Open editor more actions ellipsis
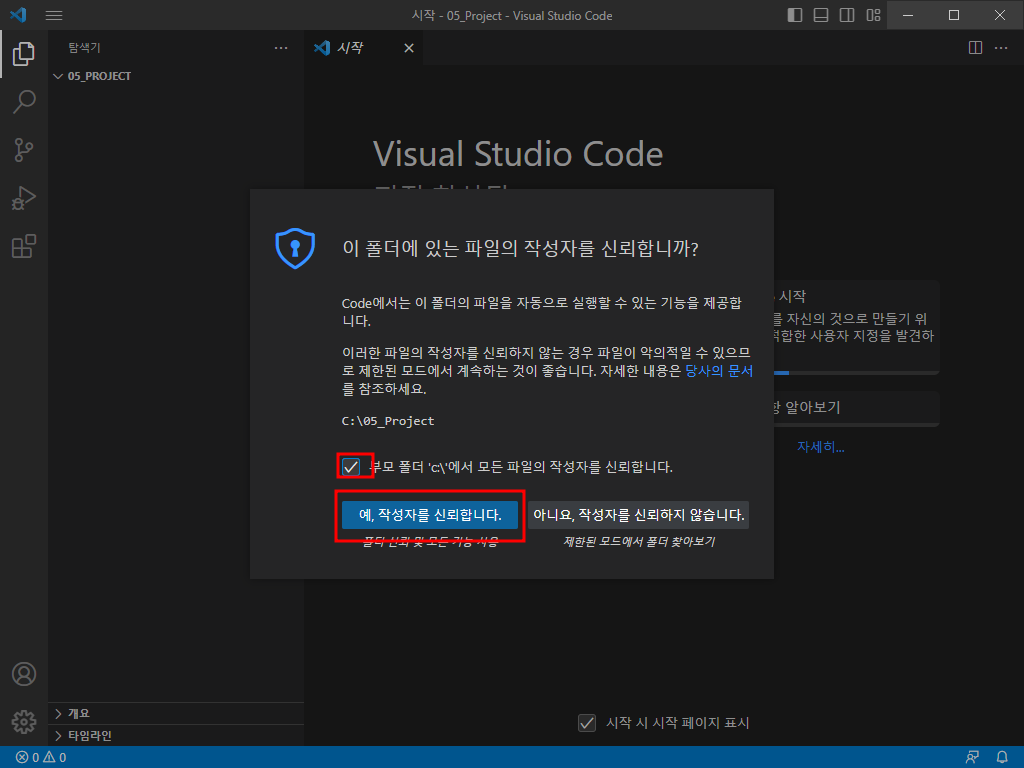Viewport: 1024px width, 768px height. point(1000,48)
